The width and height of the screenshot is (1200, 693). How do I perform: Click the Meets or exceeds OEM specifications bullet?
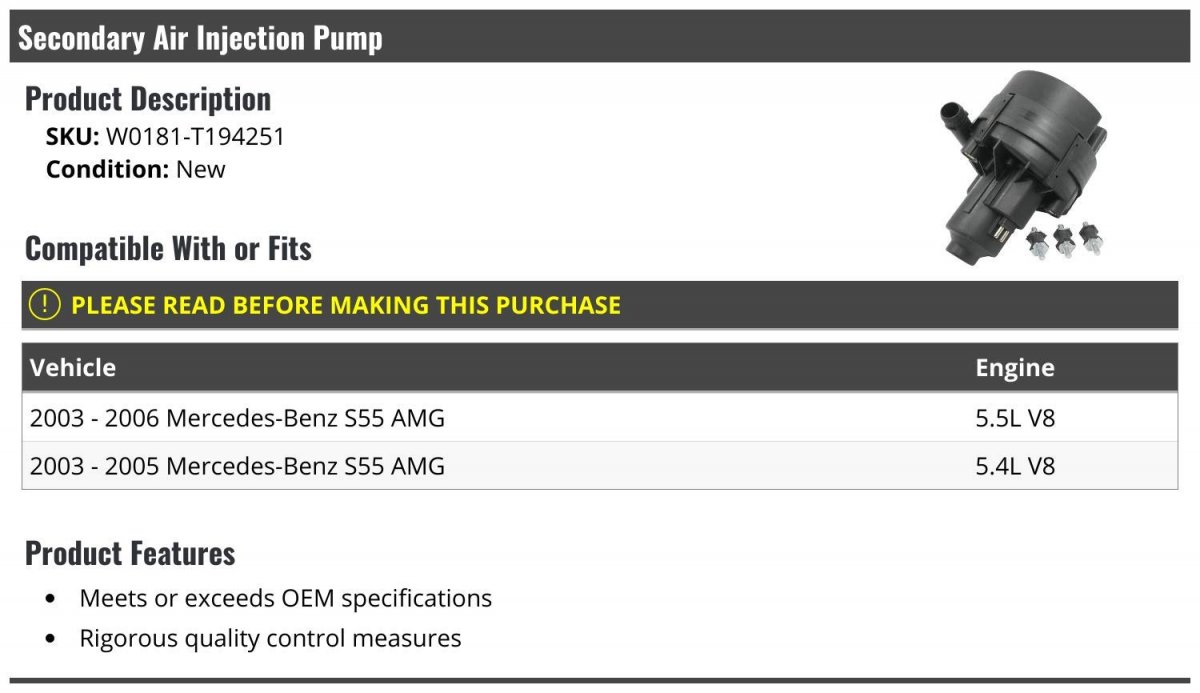286,598
